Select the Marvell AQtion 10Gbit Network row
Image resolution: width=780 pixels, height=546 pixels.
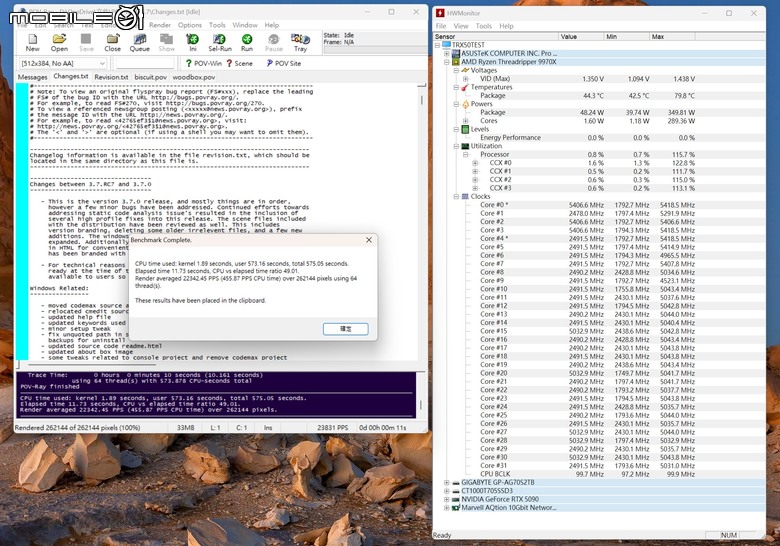point(599,508)
